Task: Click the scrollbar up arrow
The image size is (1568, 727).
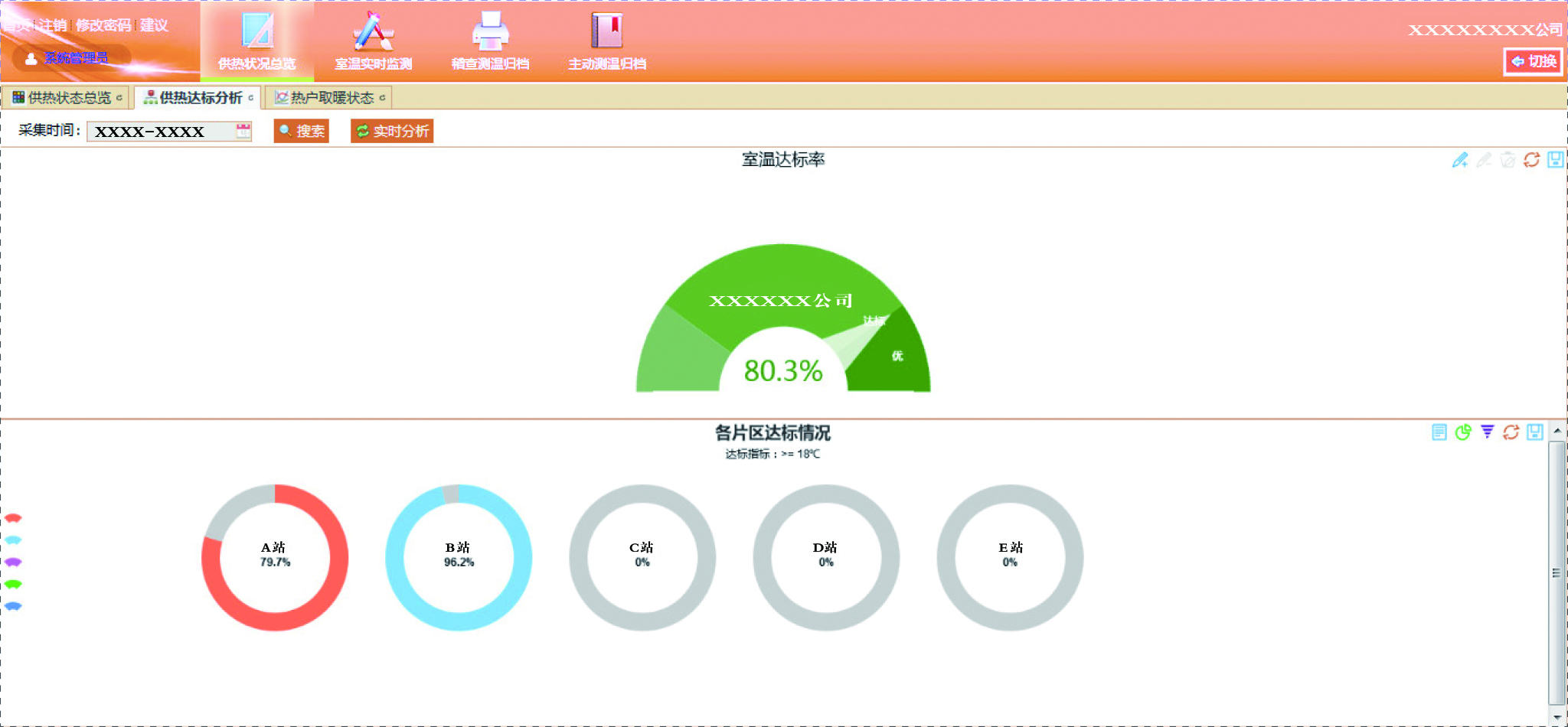Action: click(x=1557, y=432)
